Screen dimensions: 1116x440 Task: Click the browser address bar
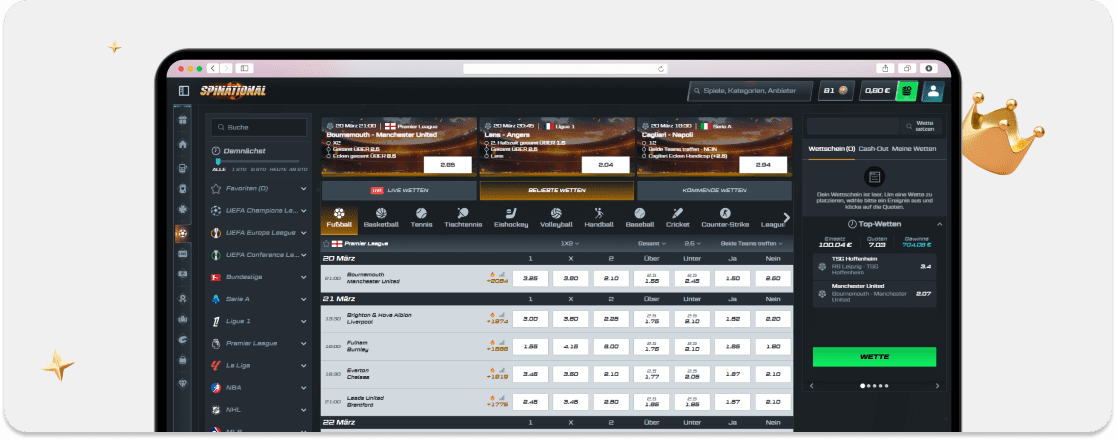pos(565,68)
